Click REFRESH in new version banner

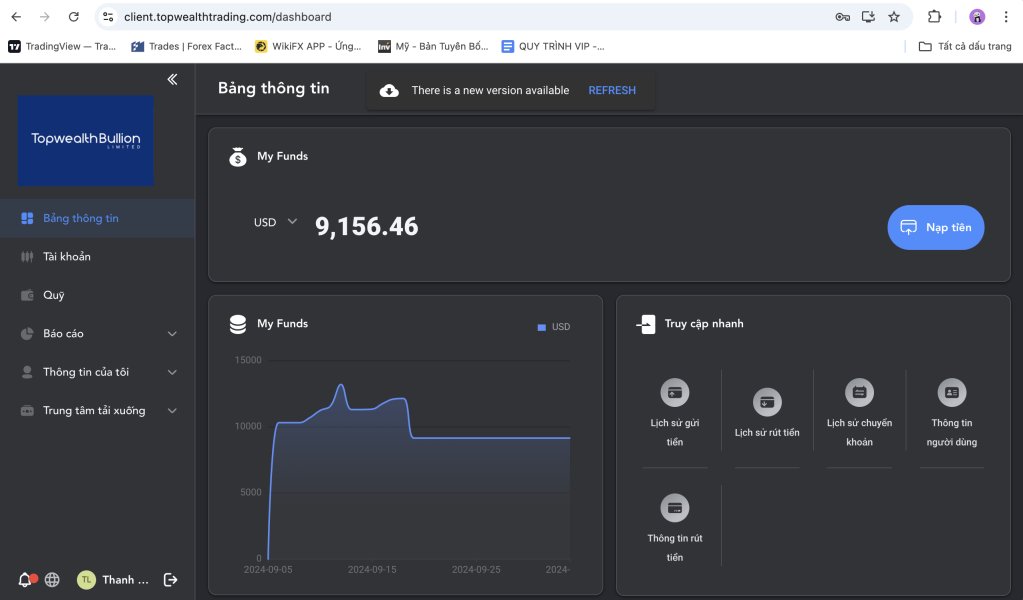(x=611, y=90)
